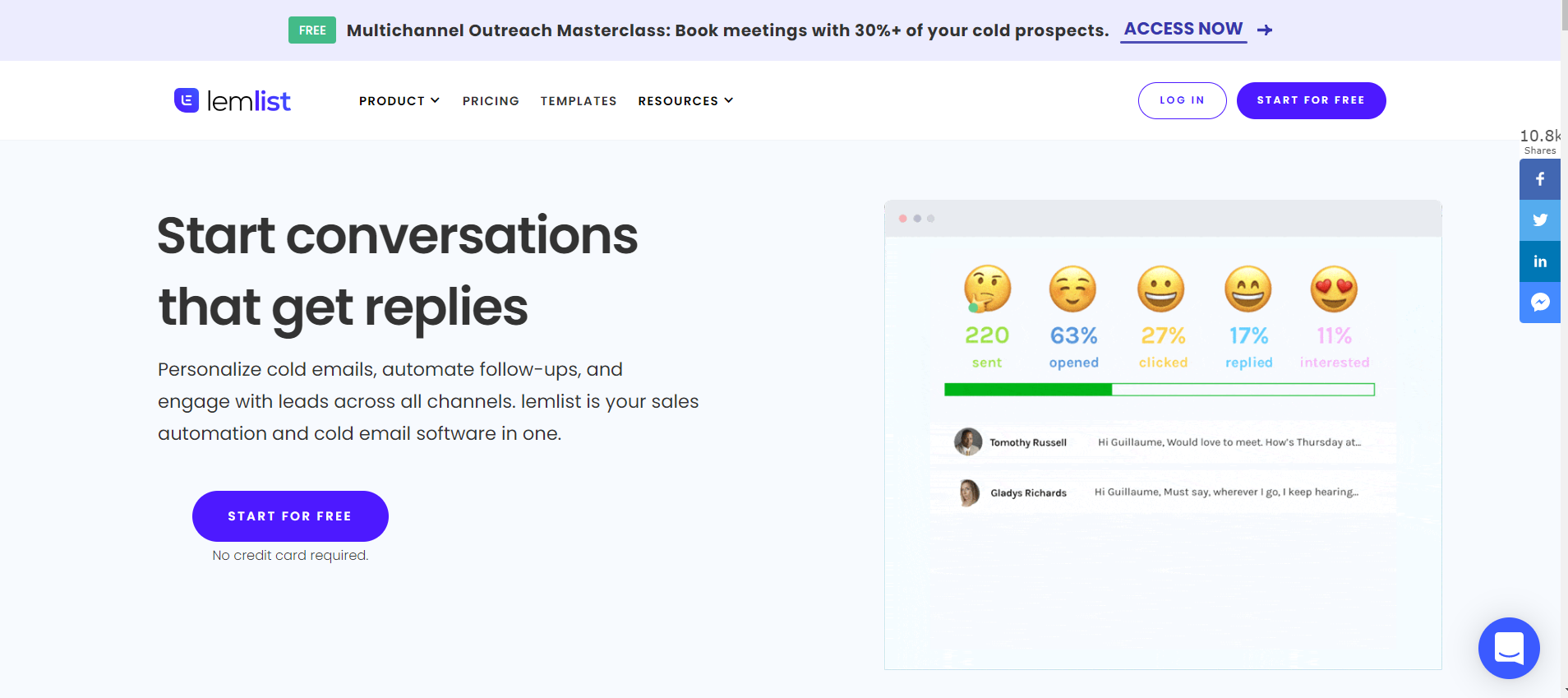Click the arrow next to ACCESS NOW
Image resolution: width=1568 pixels, height=698 pixels.
point(1265,30)
